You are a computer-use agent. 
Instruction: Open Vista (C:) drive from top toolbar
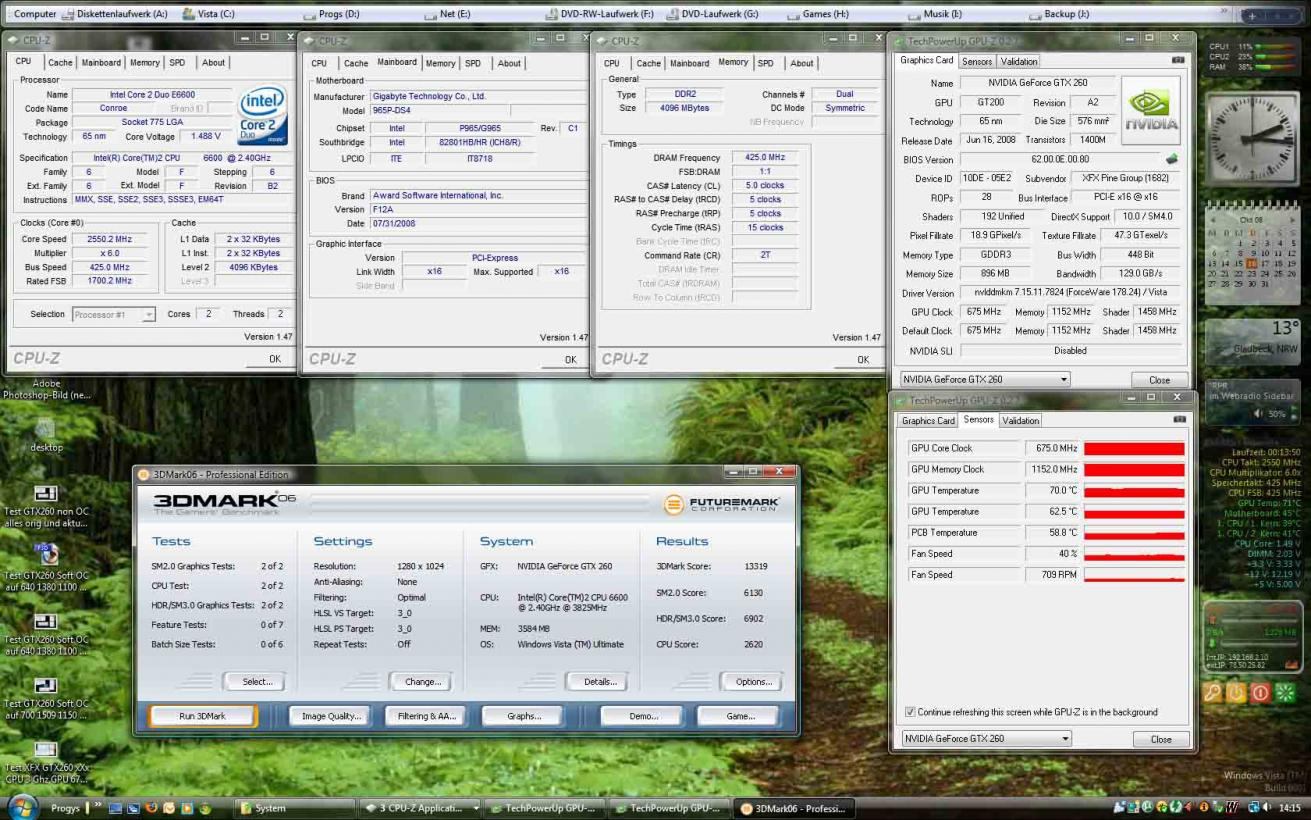point(207,14)
